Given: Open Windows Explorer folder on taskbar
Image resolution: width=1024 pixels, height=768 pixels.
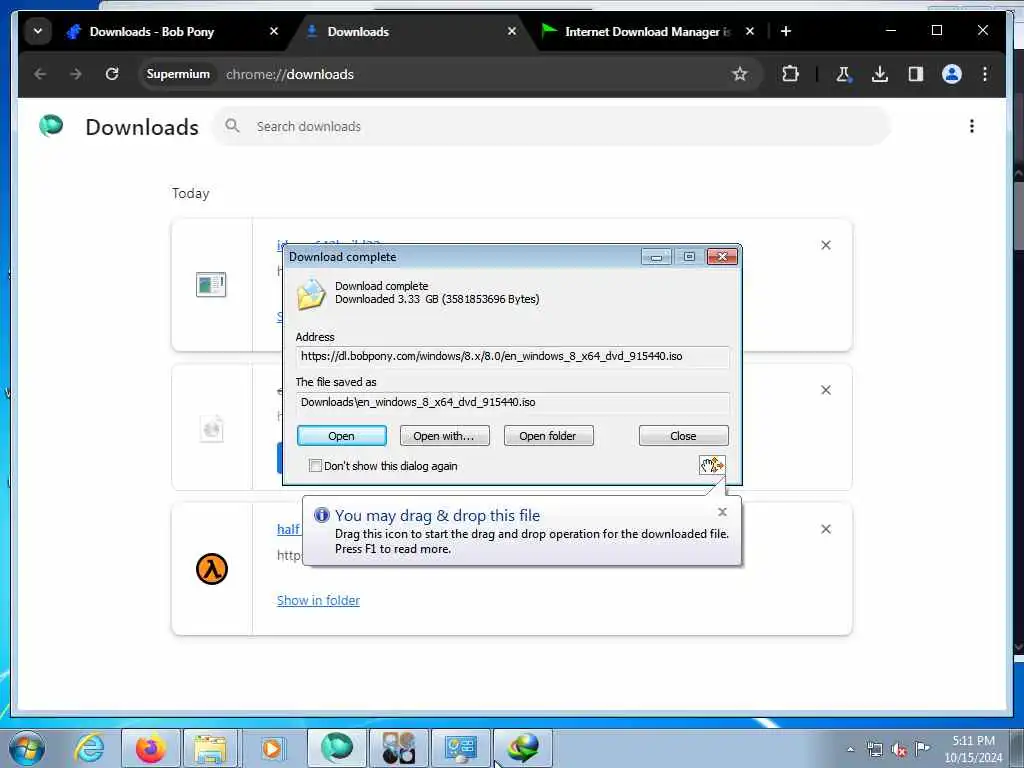Looking at the screenshot, I should 210,748.
